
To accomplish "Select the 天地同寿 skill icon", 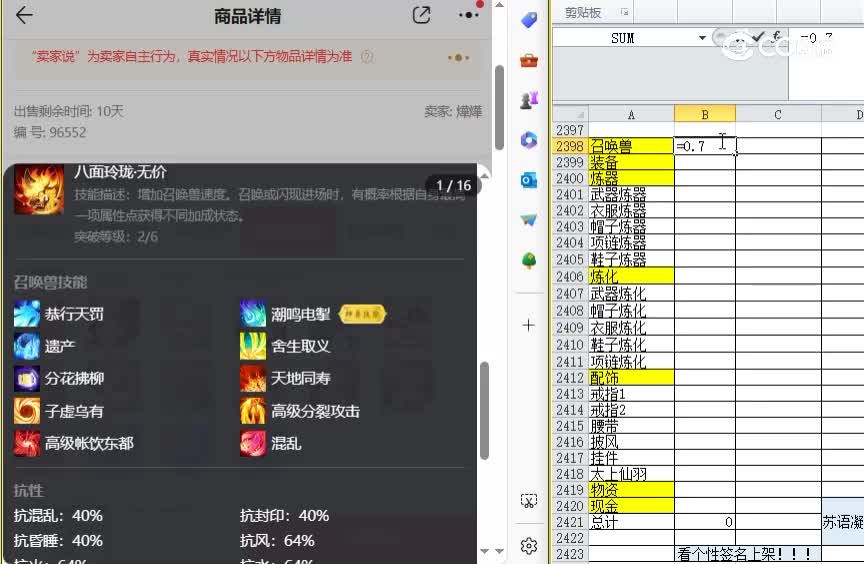I will pyautogui.click(x=253, y=379).
